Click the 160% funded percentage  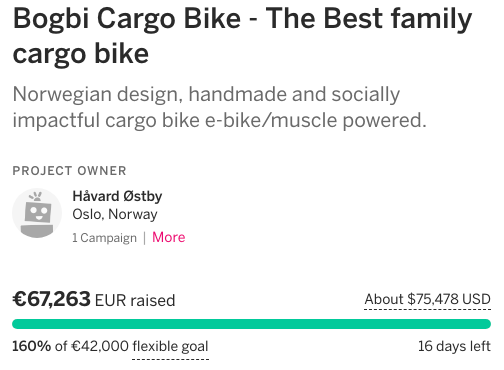tap(32, 346)
